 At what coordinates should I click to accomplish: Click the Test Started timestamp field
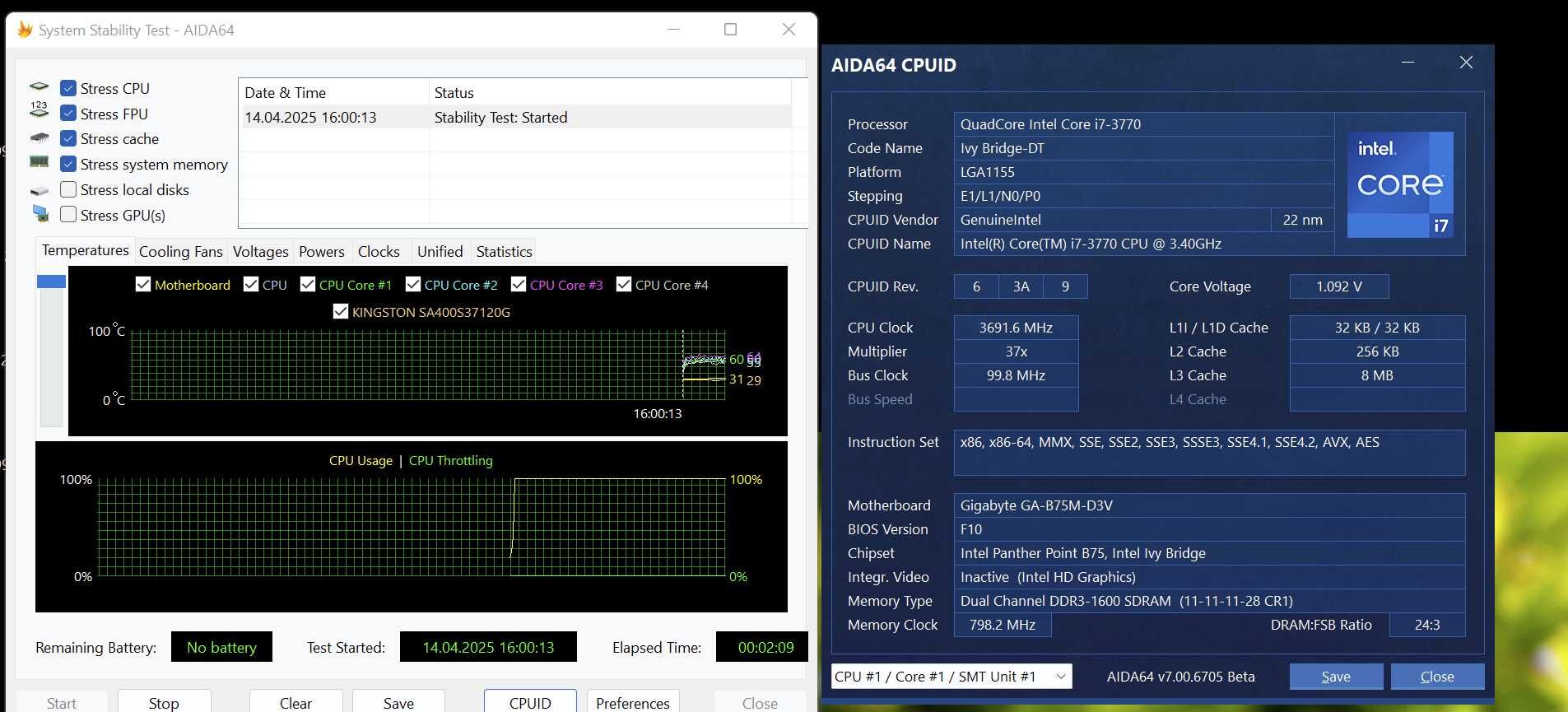coord(488,647)
